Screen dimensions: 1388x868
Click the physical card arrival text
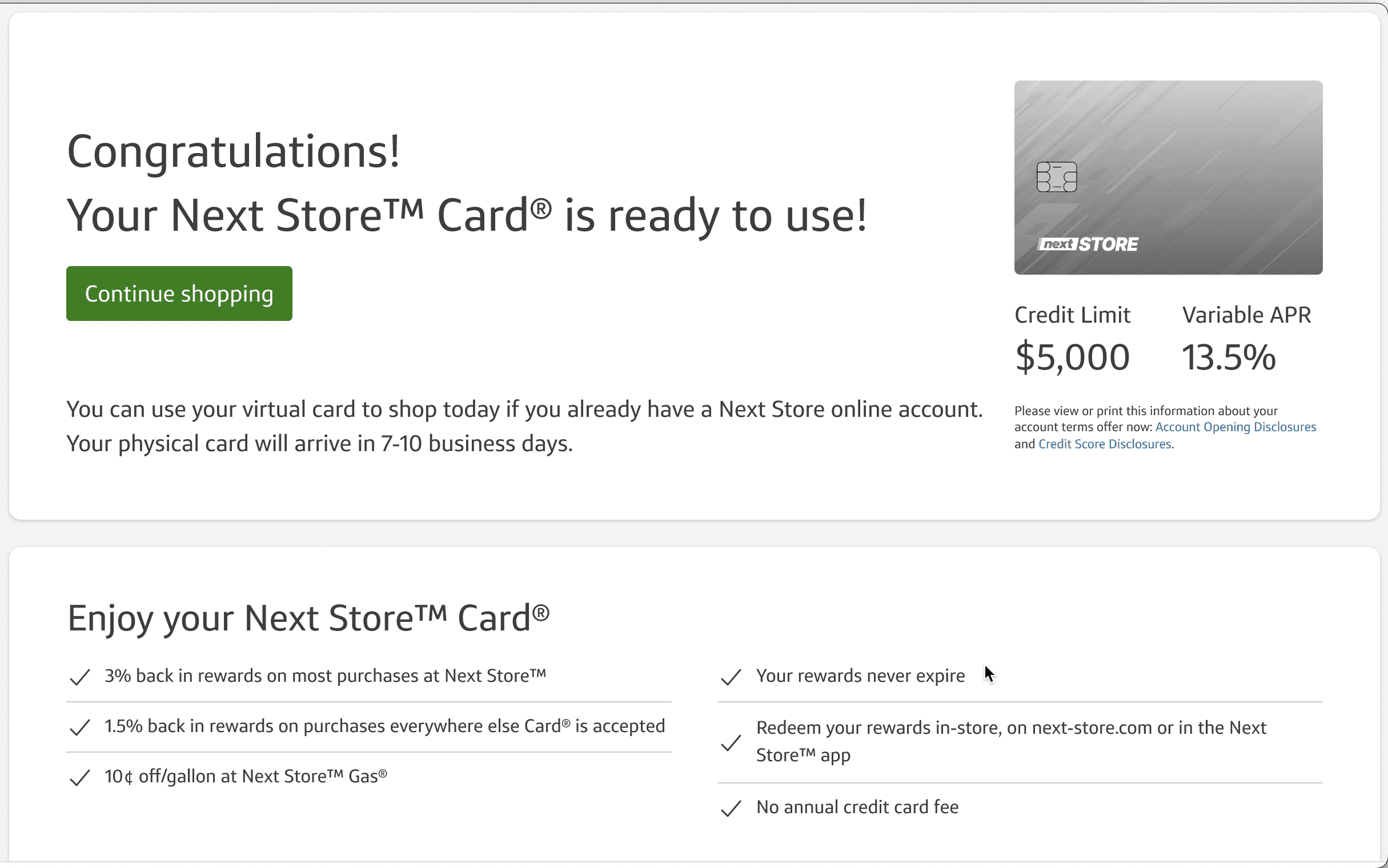click(x=319, y=444)
